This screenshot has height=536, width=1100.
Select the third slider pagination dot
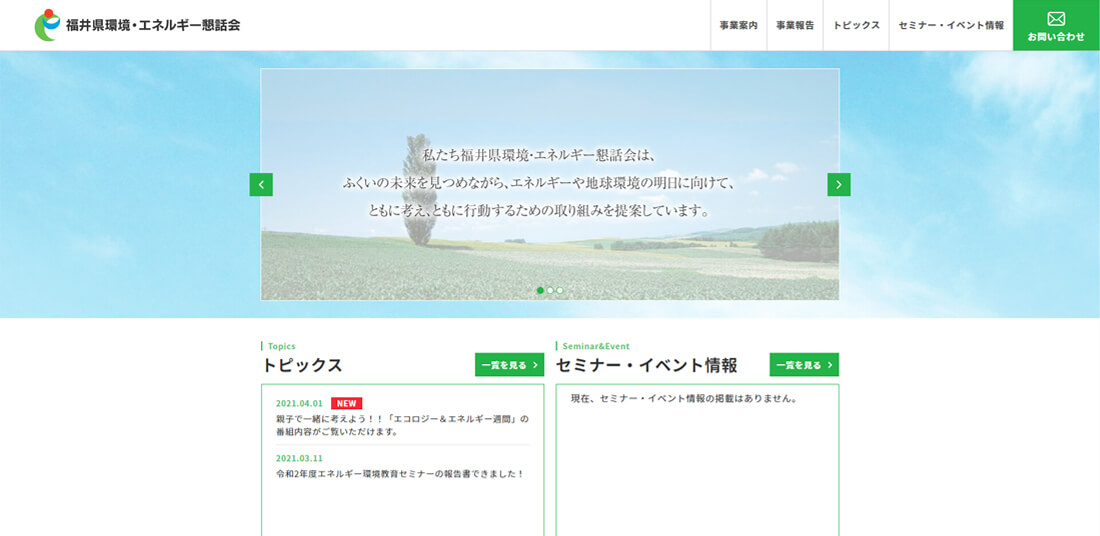pos(560,290)
